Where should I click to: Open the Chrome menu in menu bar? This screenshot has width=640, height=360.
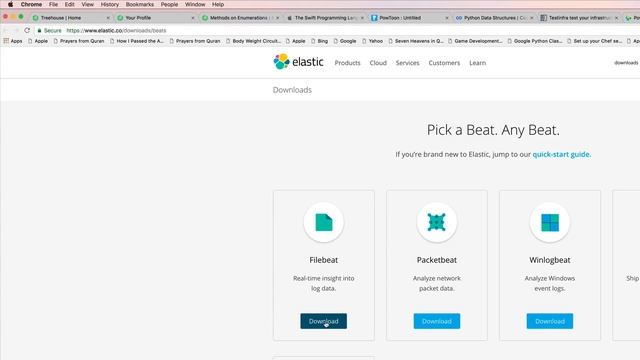[31, 4]
